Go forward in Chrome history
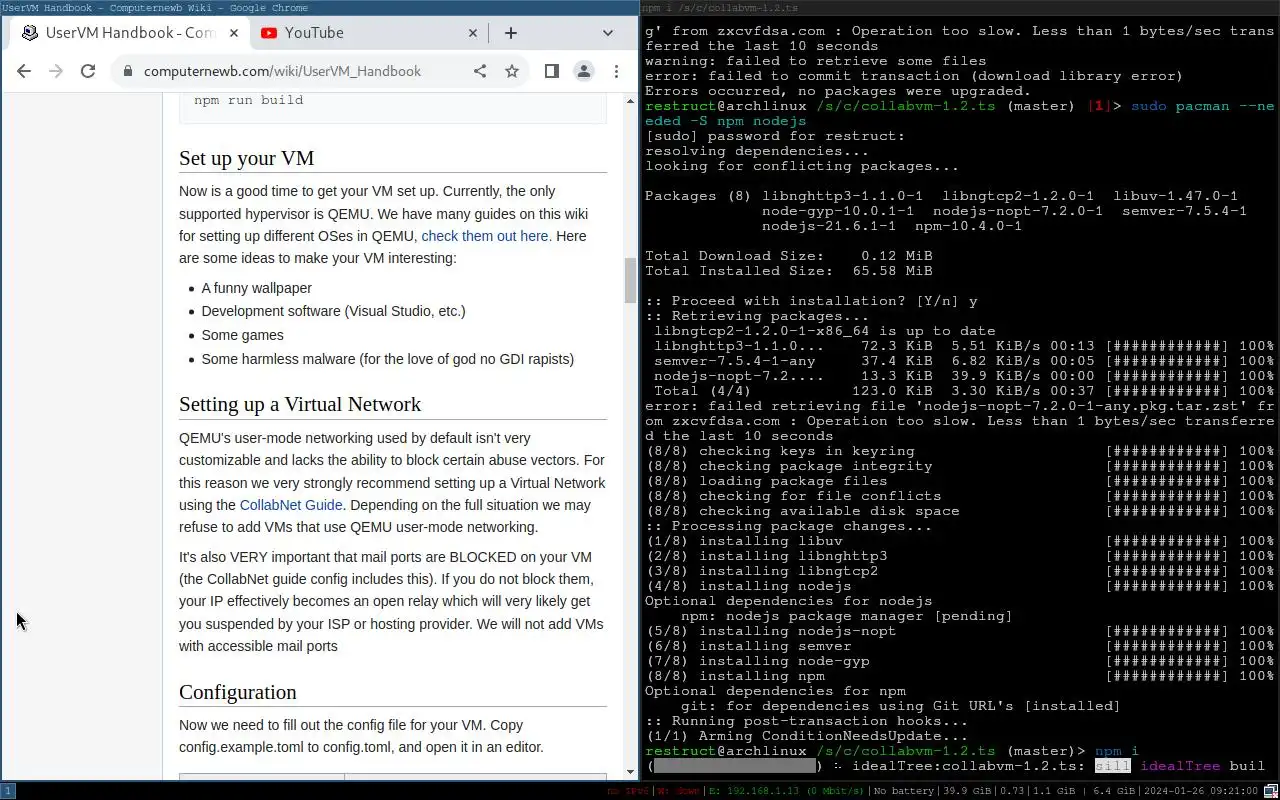The height and width of the screenshot is (800, 1280). (56, 71)
